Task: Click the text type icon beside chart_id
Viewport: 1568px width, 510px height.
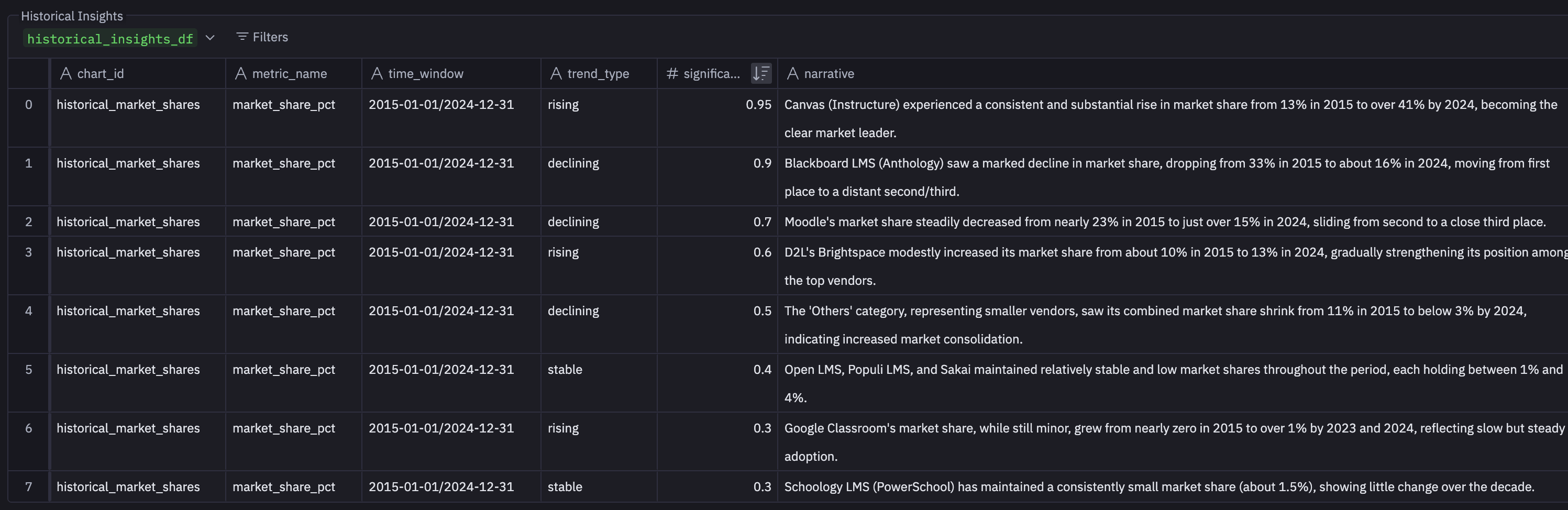Action: [x=66, y=74]
